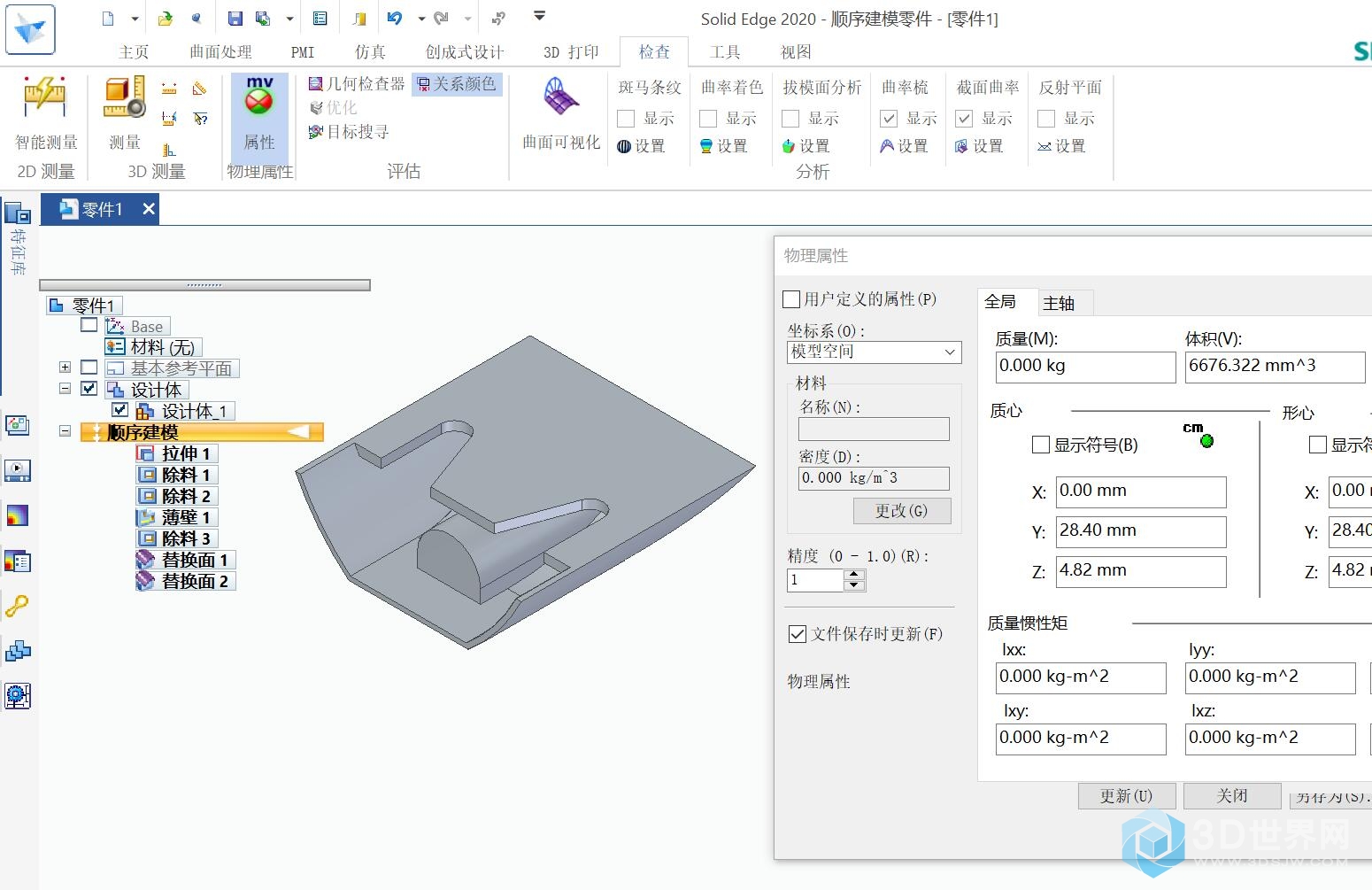Screen dimensions: 1372x890
Task: Enable 拔模面分析 显示 checkbox
Action: pos(790,119)
